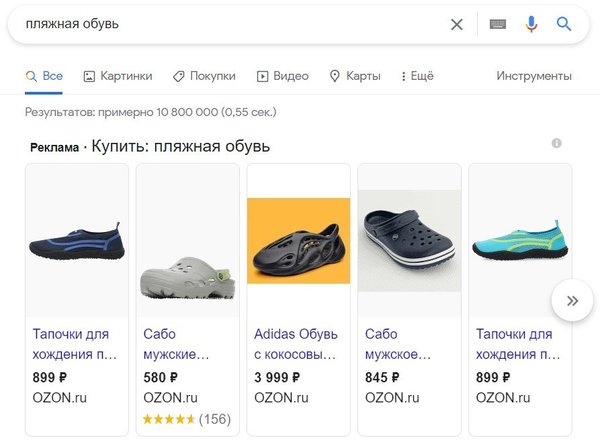Open the on-screen keyboard input tool
This screenshot has width=600, height=444.
(x=498, y=24)
